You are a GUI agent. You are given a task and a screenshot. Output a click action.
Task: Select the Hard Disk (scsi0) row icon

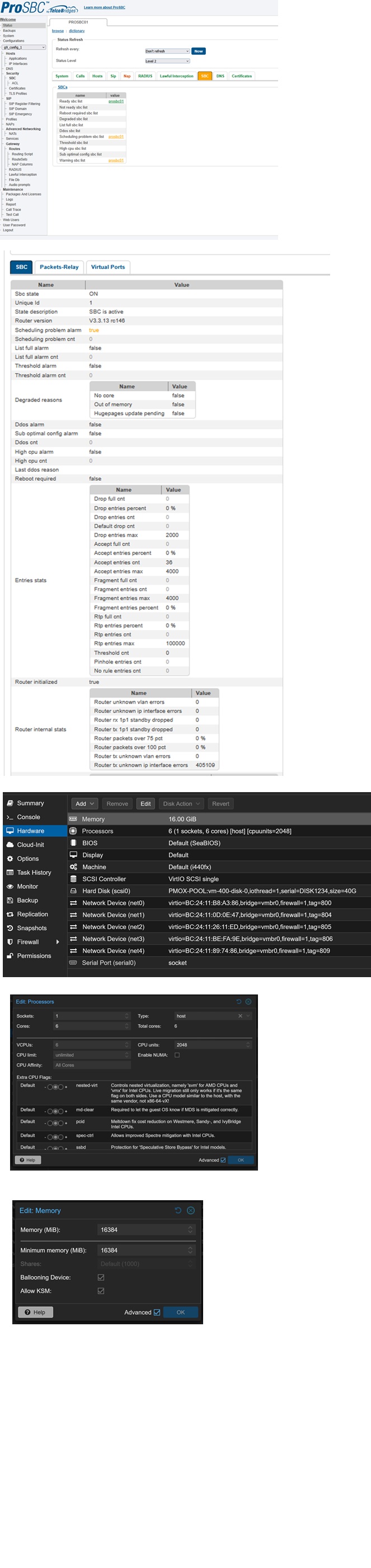click(x=73, y=891)
